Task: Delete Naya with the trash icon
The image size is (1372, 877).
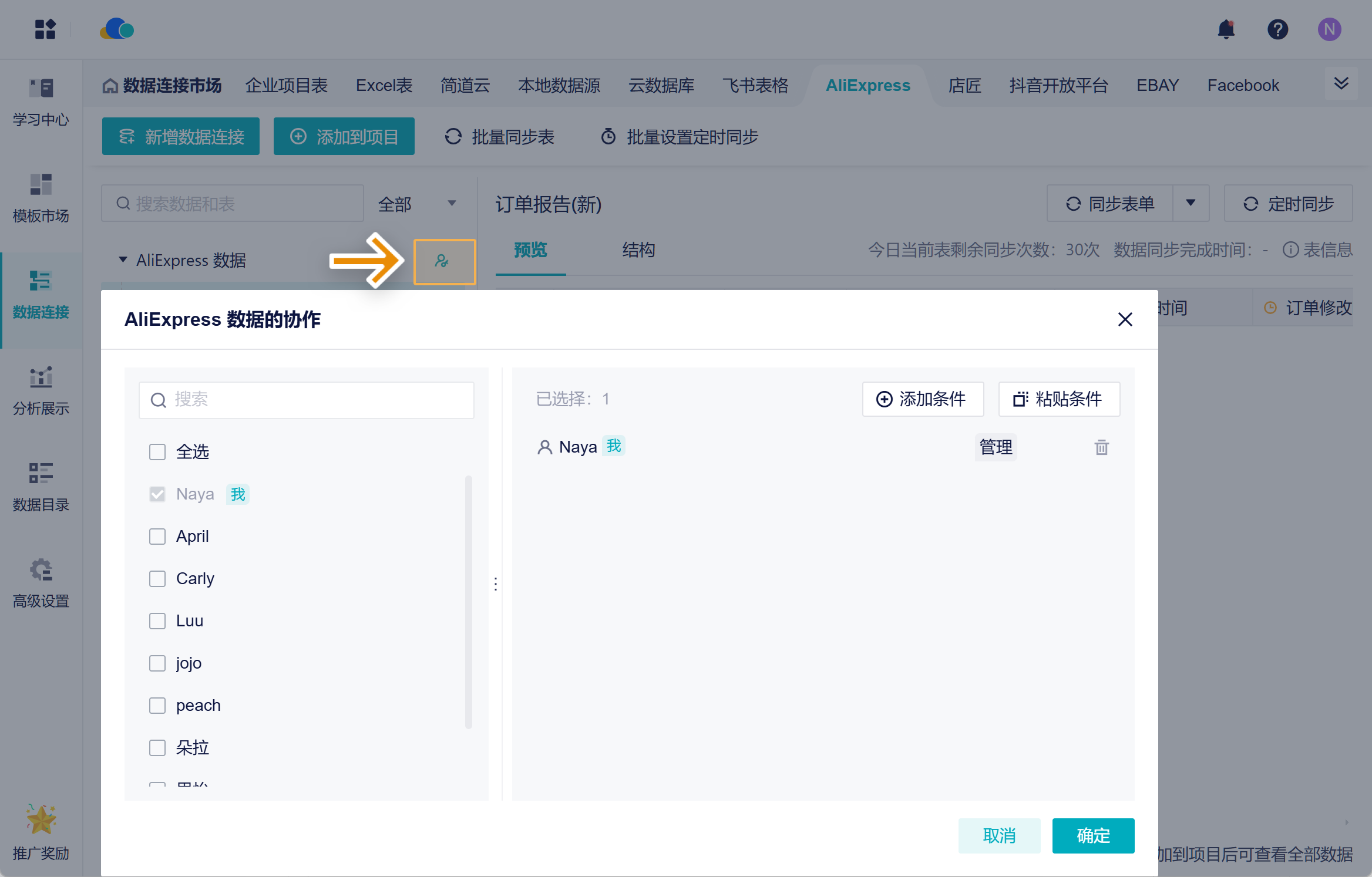Action: [1101, 447]
